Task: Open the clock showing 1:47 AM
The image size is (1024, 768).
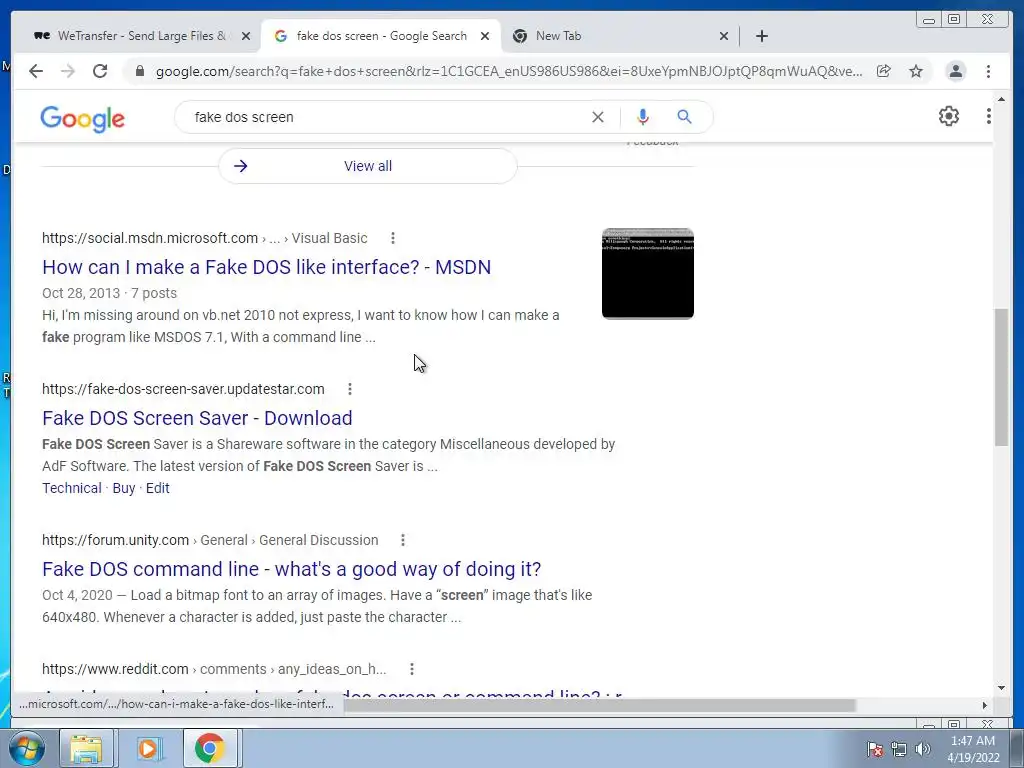Action: (x=973, y=749)
